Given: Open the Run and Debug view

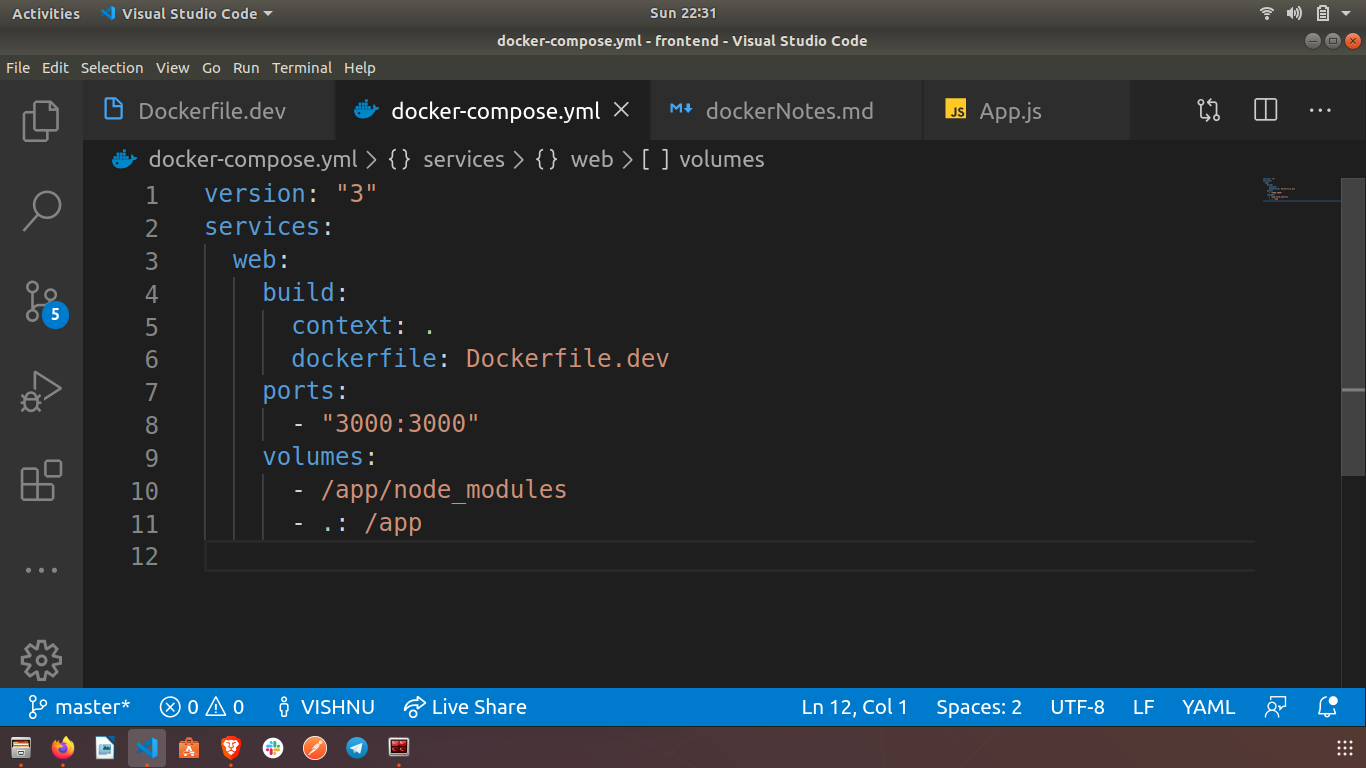Looking at the screenshot, I should [40, 390].
